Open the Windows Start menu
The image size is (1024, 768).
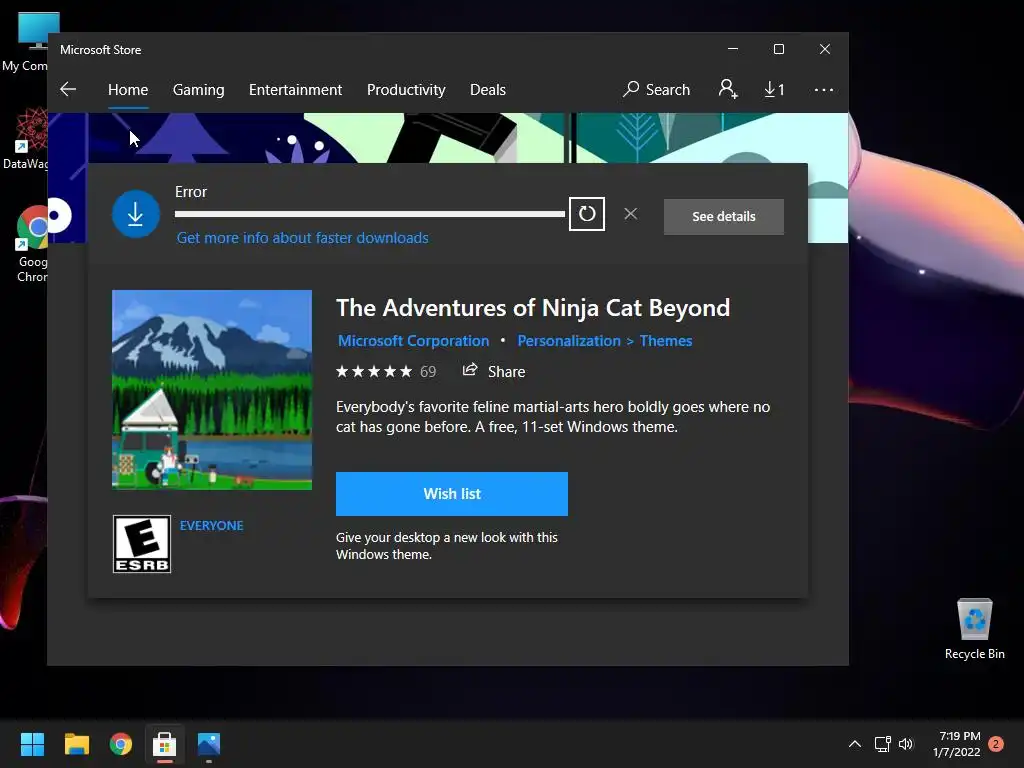pyautogui.click(x=32, y=744)
